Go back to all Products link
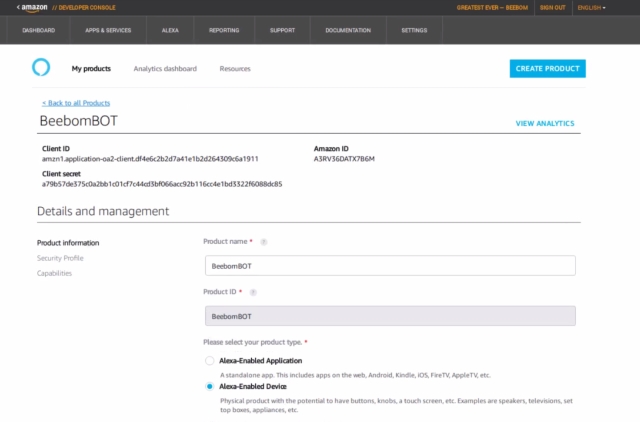640x422 pixels. (x=76, y=103)
